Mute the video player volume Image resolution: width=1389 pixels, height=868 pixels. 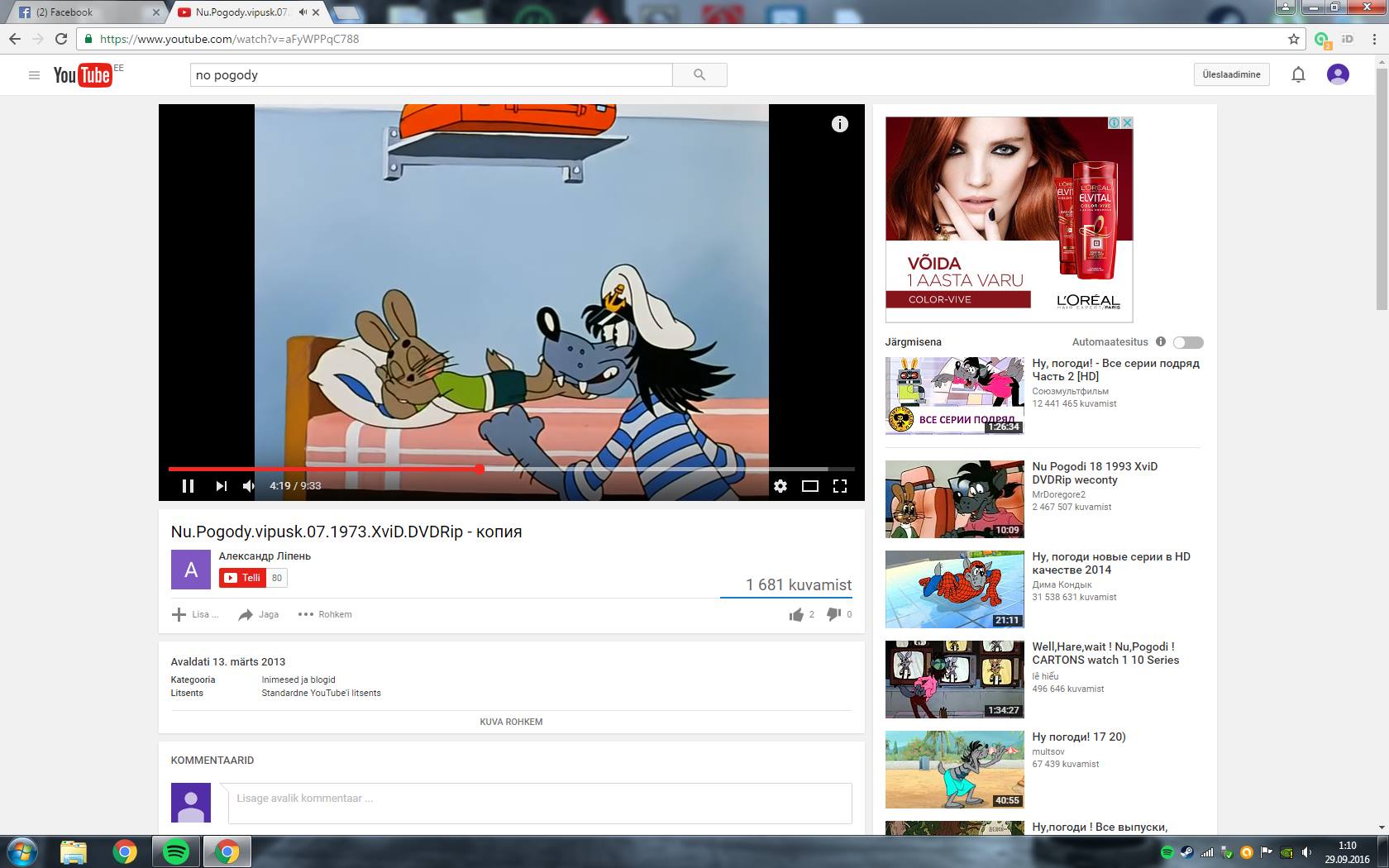point(249,486)
